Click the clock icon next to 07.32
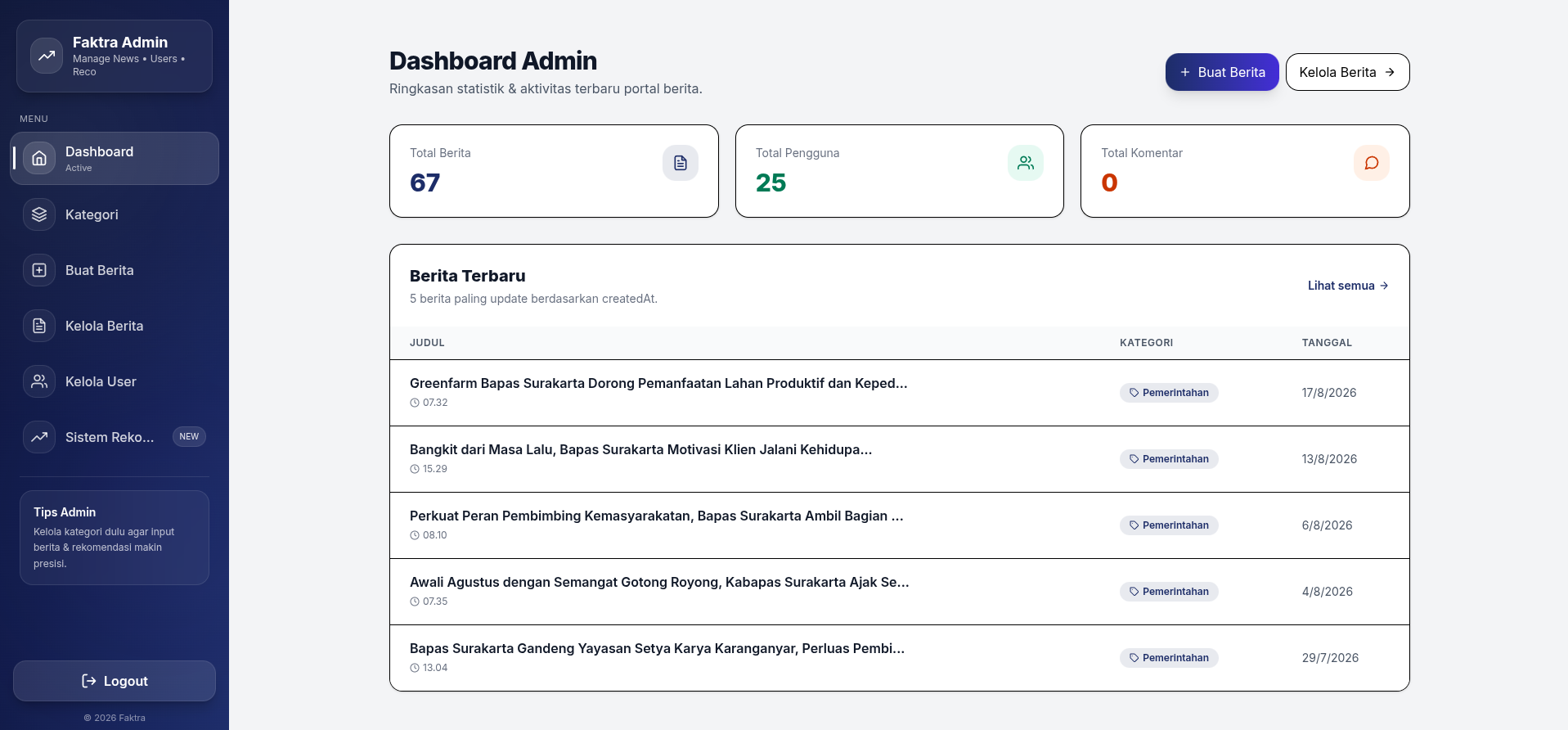 415,403
